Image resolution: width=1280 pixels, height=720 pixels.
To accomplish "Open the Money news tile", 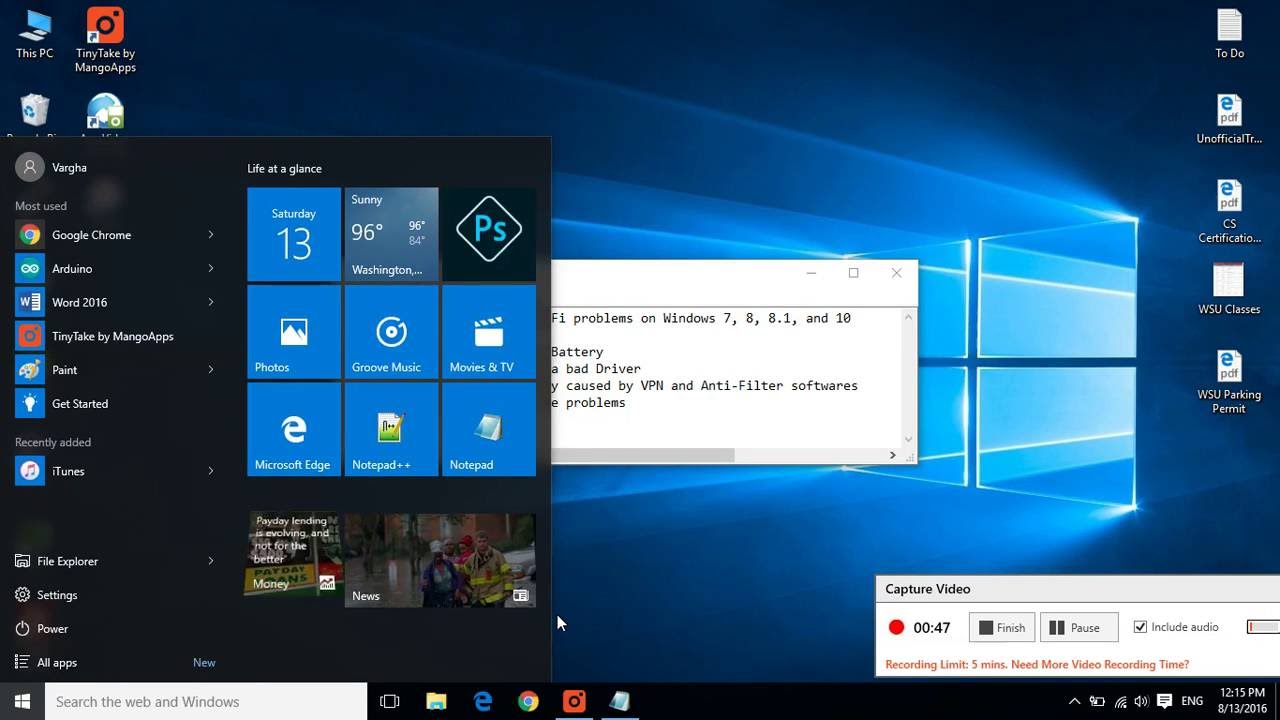I will [294, 554].
